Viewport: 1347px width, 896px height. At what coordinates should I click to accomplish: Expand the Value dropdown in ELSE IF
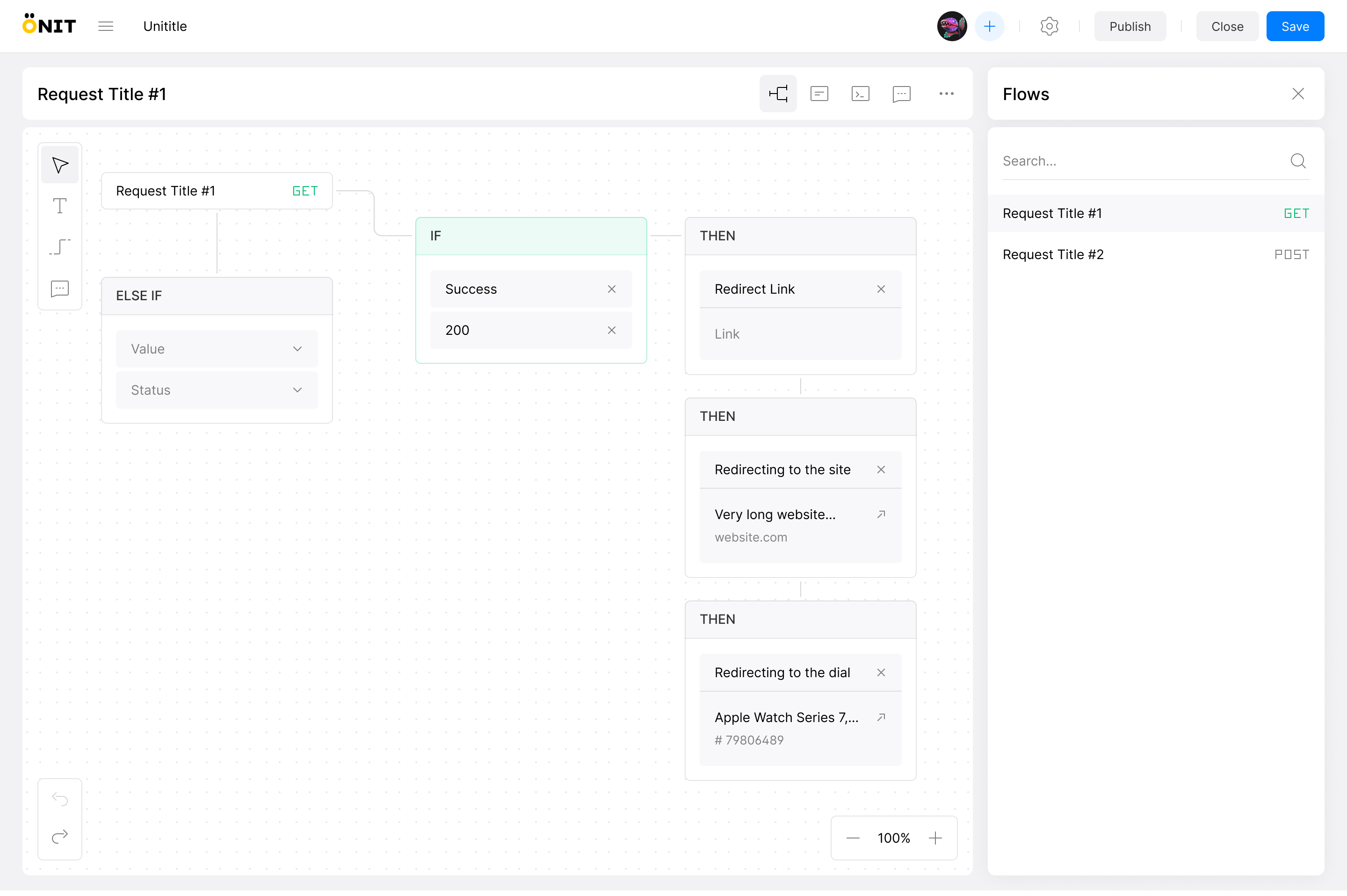click(217, 348)
